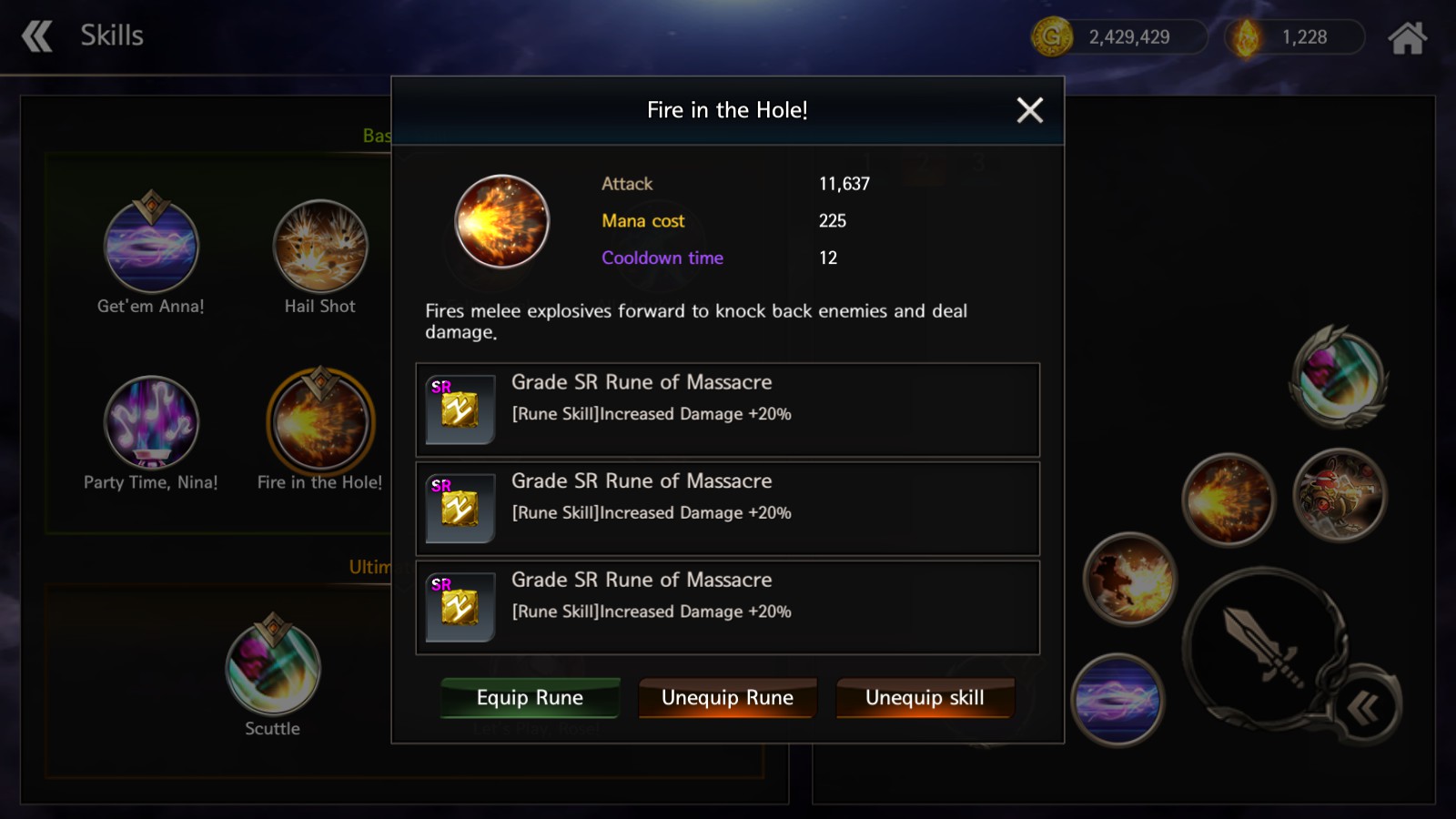Click the Fire in the Hole! dialog skill image

501,221
